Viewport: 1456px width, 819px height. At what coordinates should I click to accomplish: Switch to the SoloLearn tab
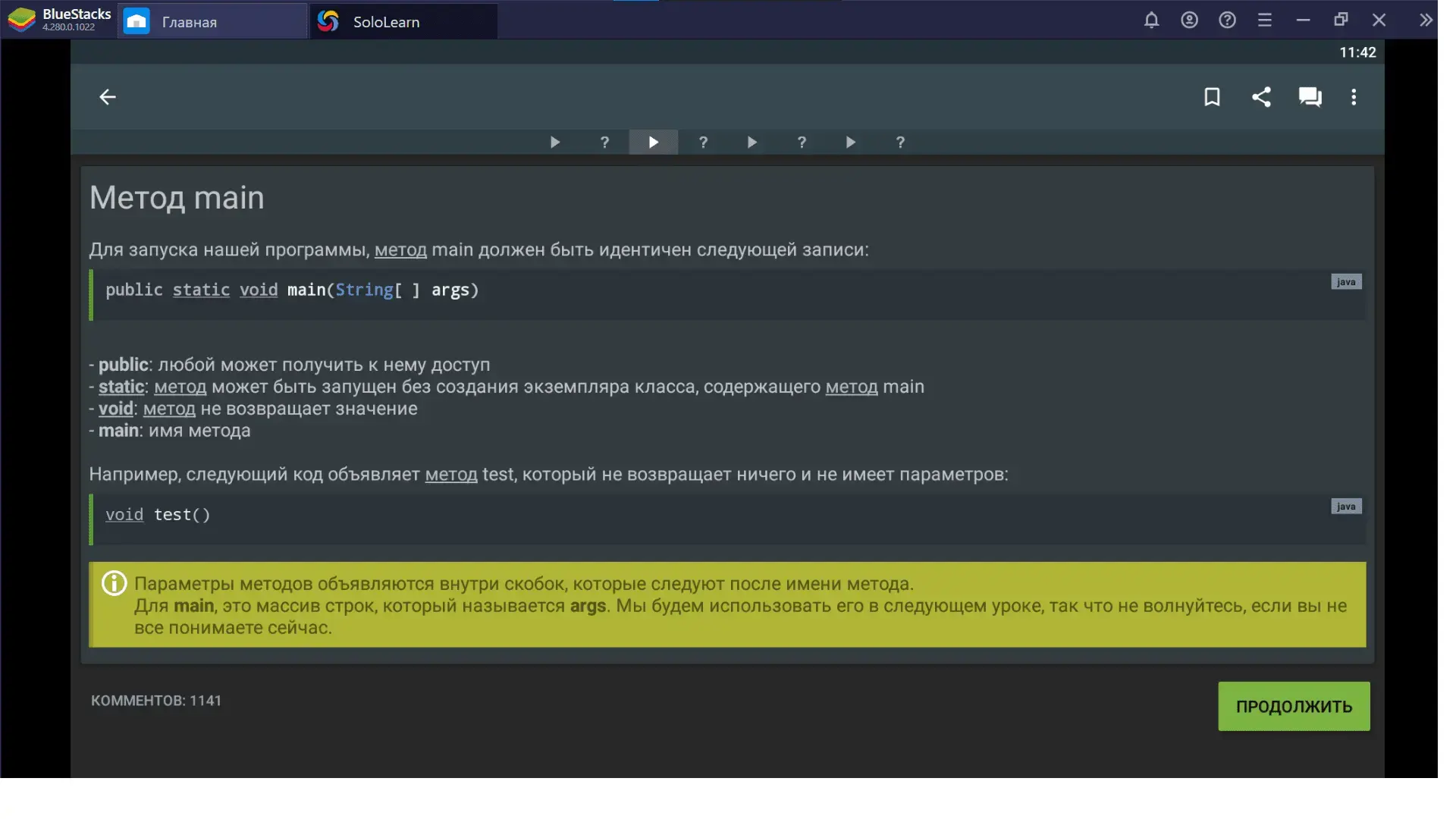point(403,21)
